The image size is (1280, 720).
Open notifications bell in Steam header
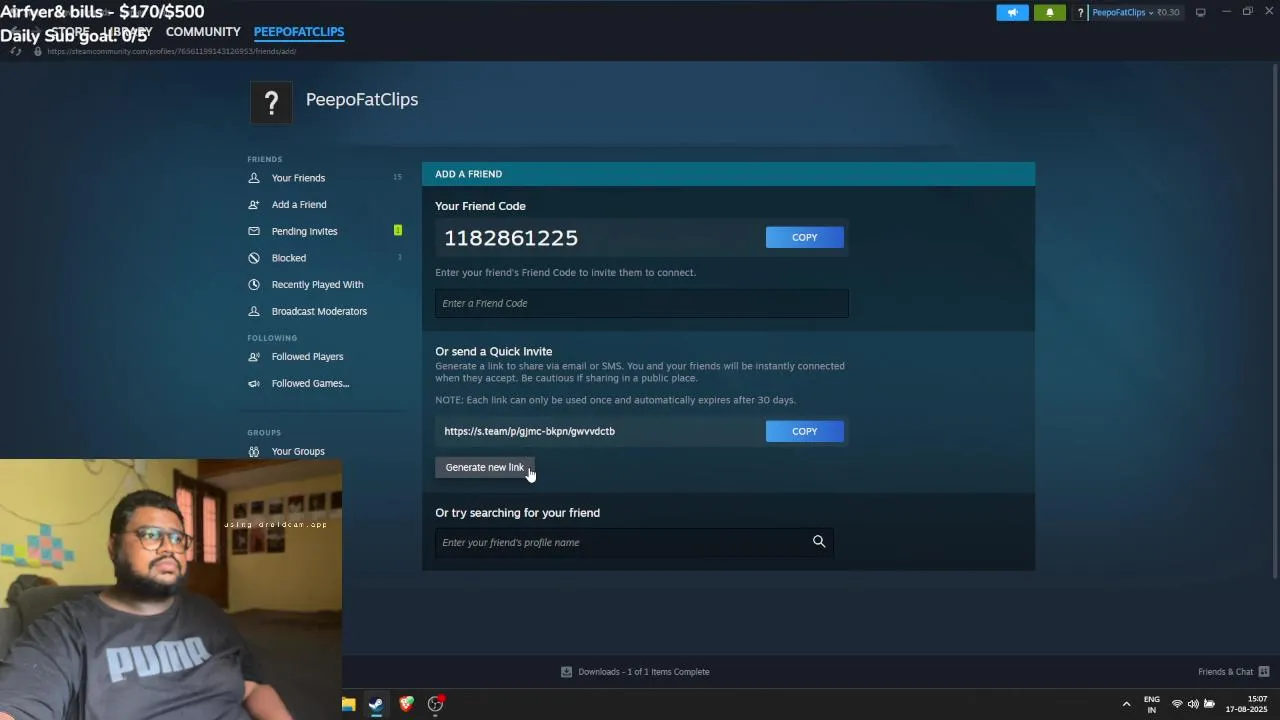point(1049,13)
